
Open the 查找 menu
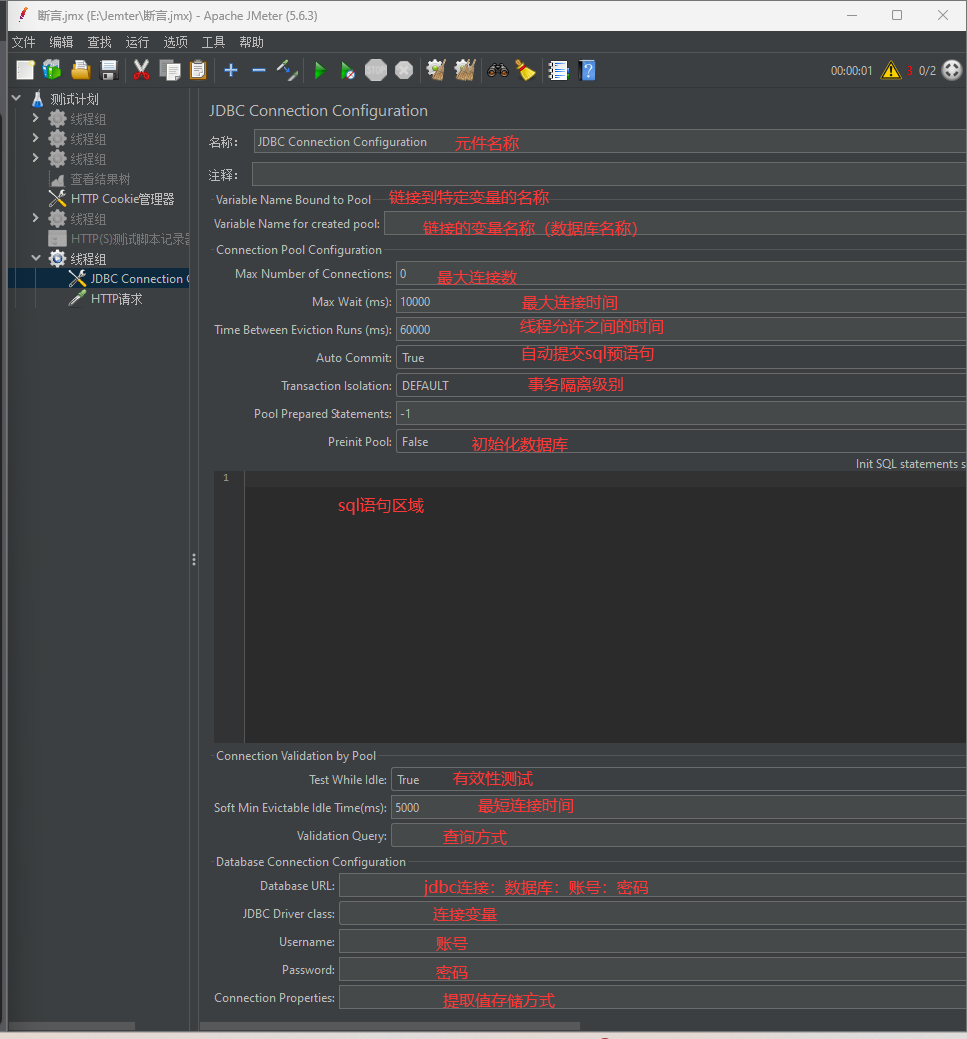coord(99,42)
